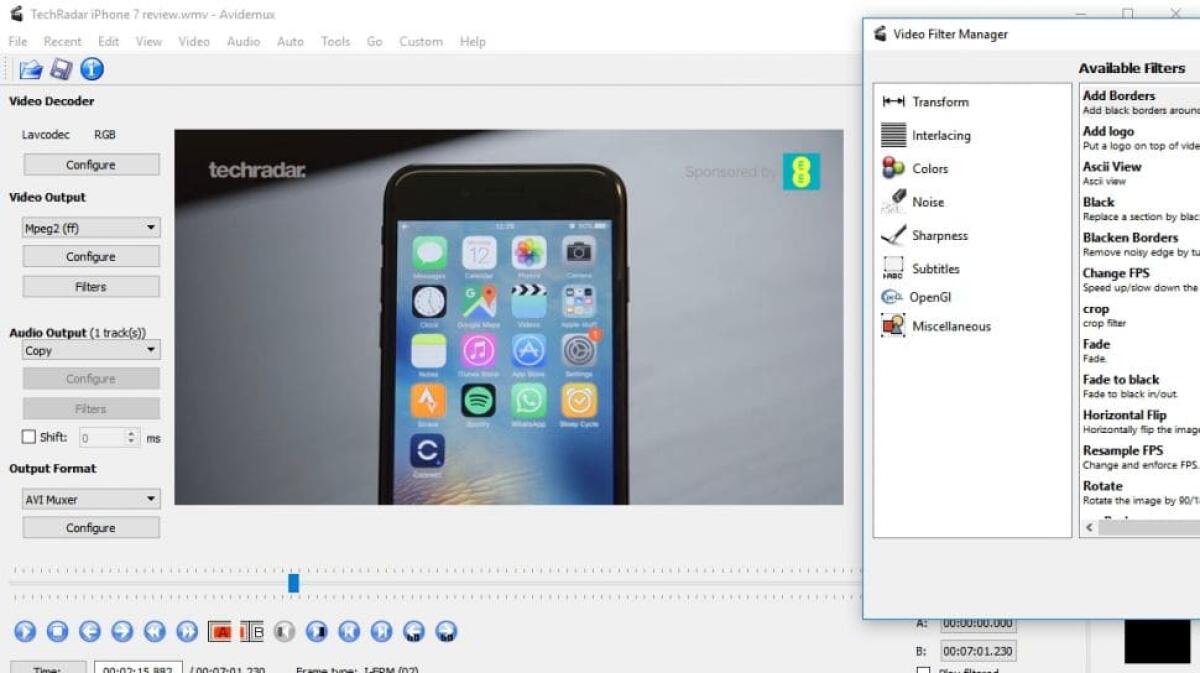
Task: Open the Video Output Mpeg2 dropdown
Action: 90,227
